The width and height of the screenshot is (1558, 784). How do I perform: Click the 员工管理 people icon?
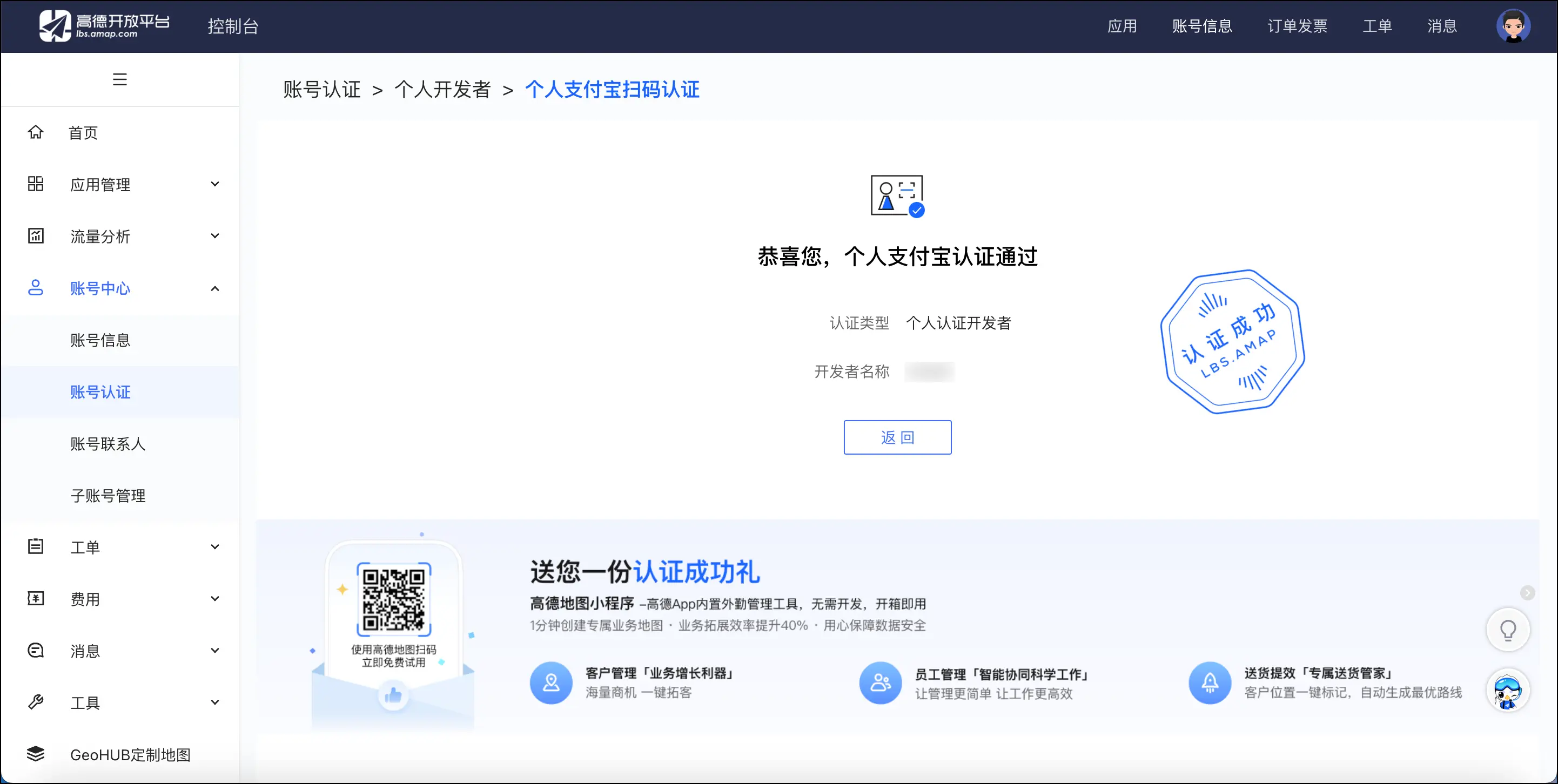[x=881, y=683]
